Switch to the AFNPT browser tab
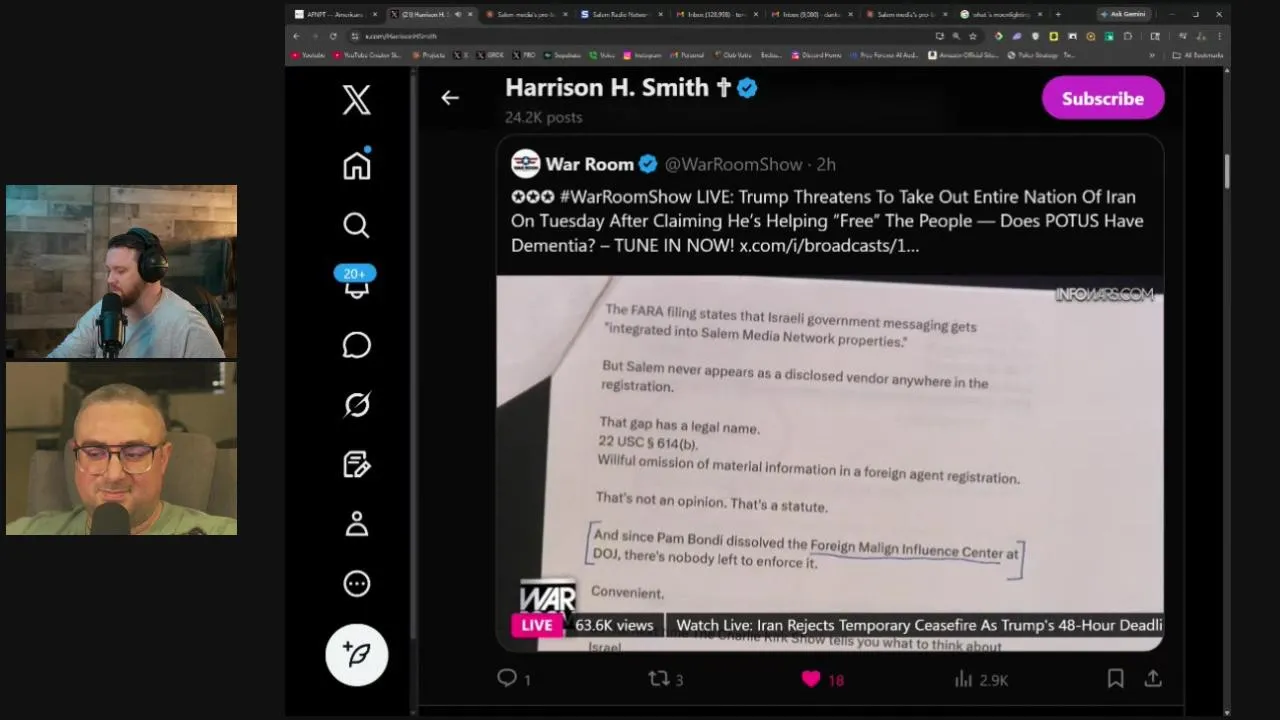Viewport: 1280px width, 720px height. point(333,14)
